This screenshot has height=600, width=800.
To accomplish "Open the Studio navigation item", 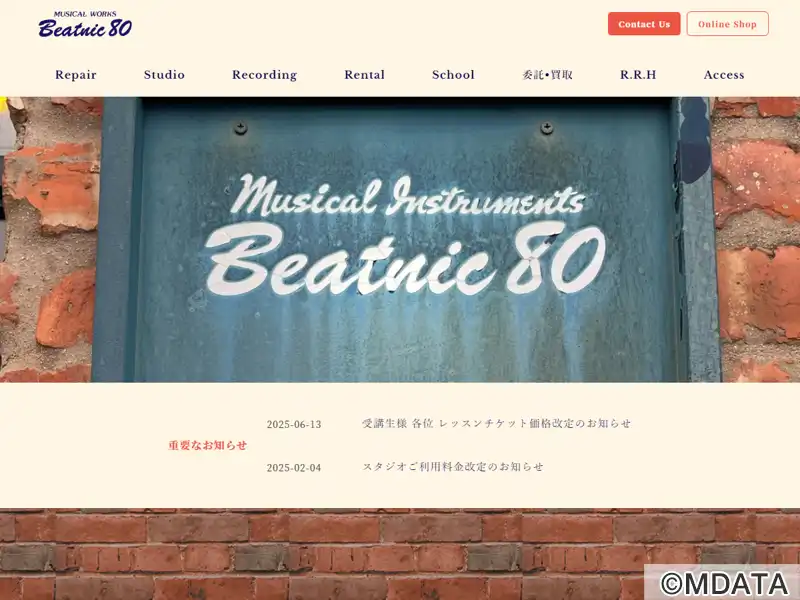I will click(x=164, y=75).
